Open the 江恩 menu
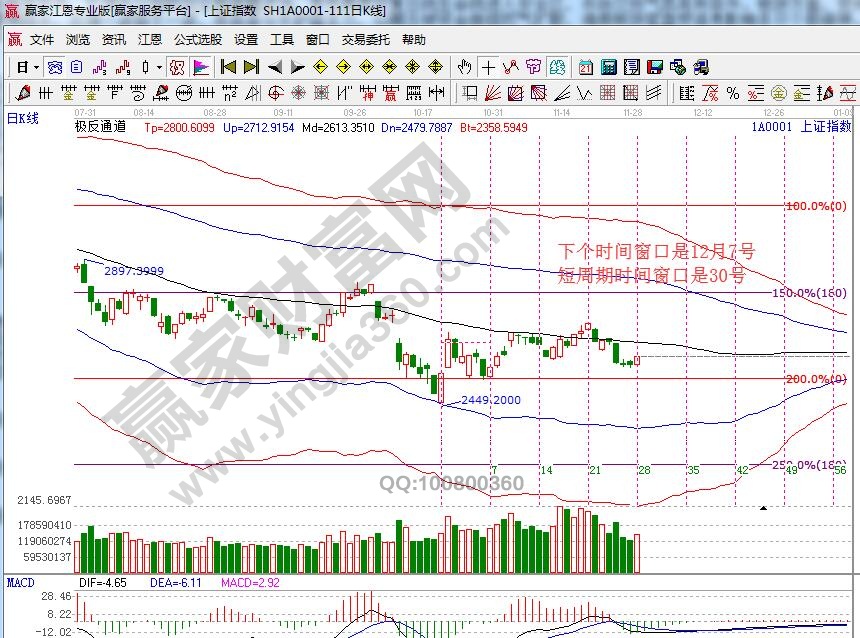 coord(150,40)
